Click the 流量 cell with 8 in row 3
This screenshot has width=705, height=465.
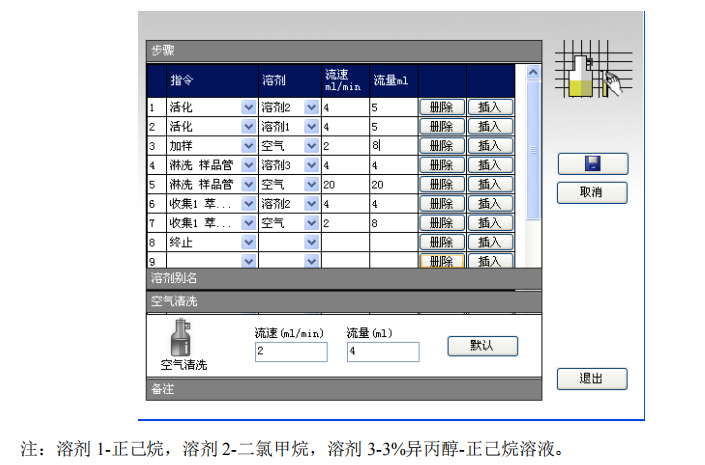tap(394, 146)
